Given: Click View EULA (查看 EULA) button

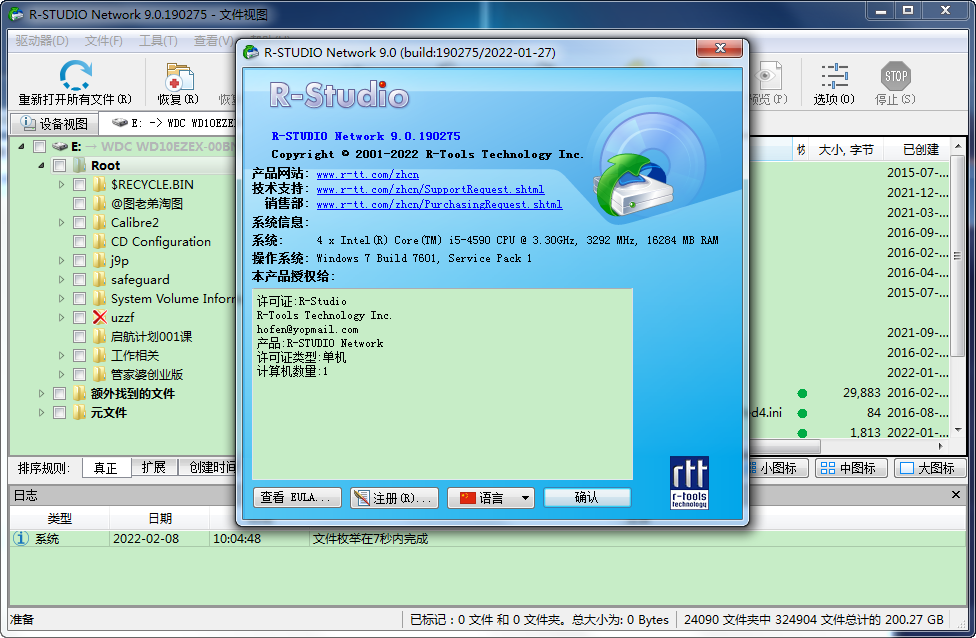Looking at the screenshot, I should pyautogui.click(x=297, y=498).
